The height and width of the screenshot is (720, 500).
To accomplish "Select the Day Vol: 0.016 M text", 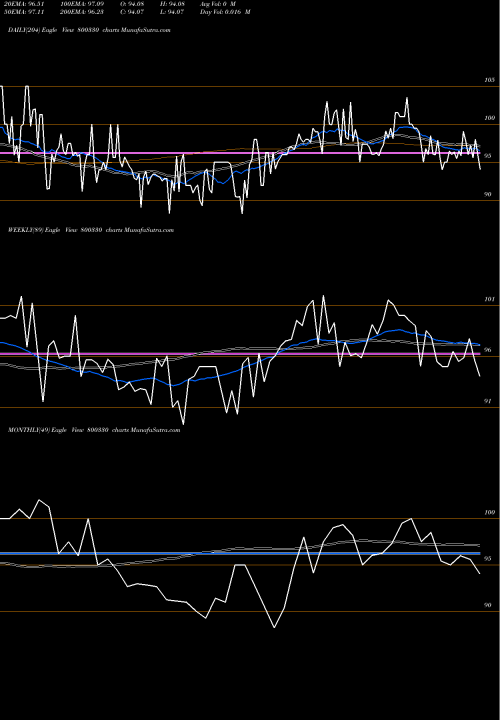I will pos(225,12).
